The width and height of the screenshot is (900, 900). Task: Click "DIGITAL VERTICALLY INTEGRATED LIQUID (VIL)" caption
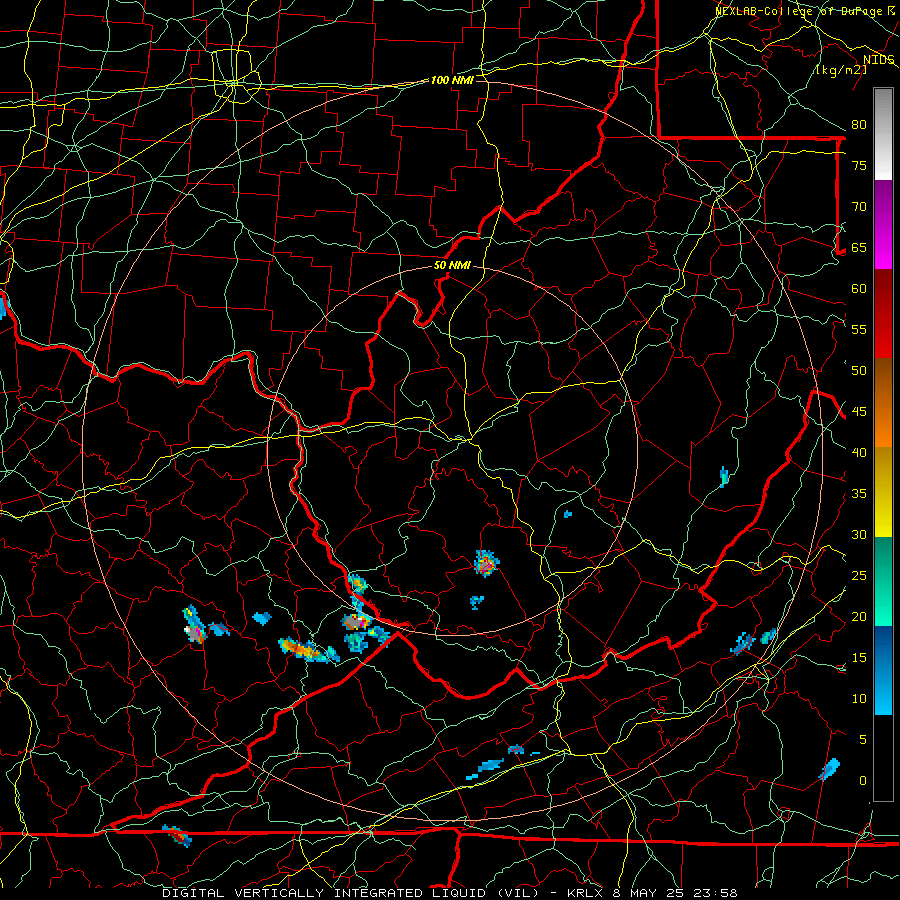(x=351, y=893)
